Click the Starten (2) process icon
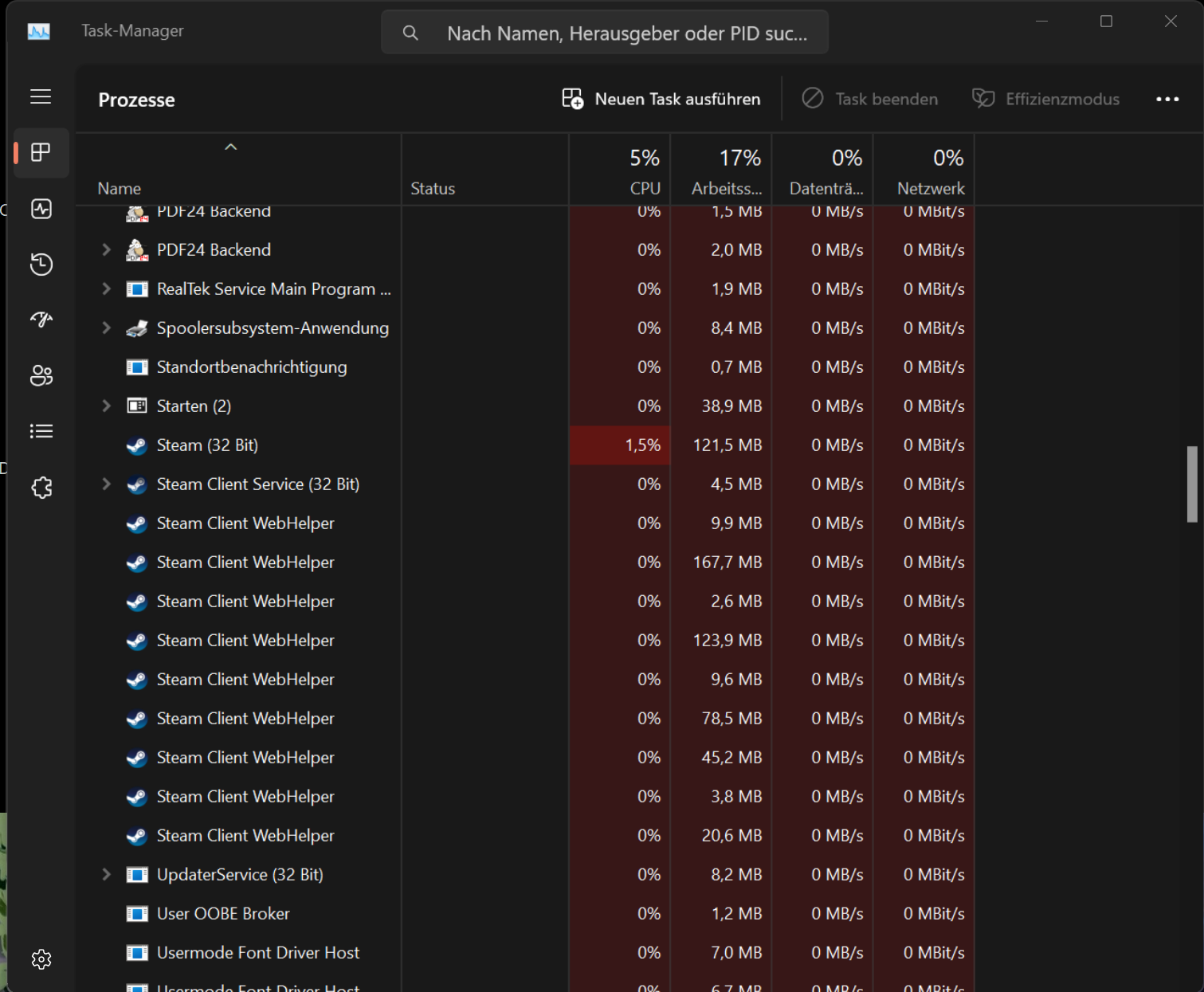The image size is (1204, 992). [137, 406]
